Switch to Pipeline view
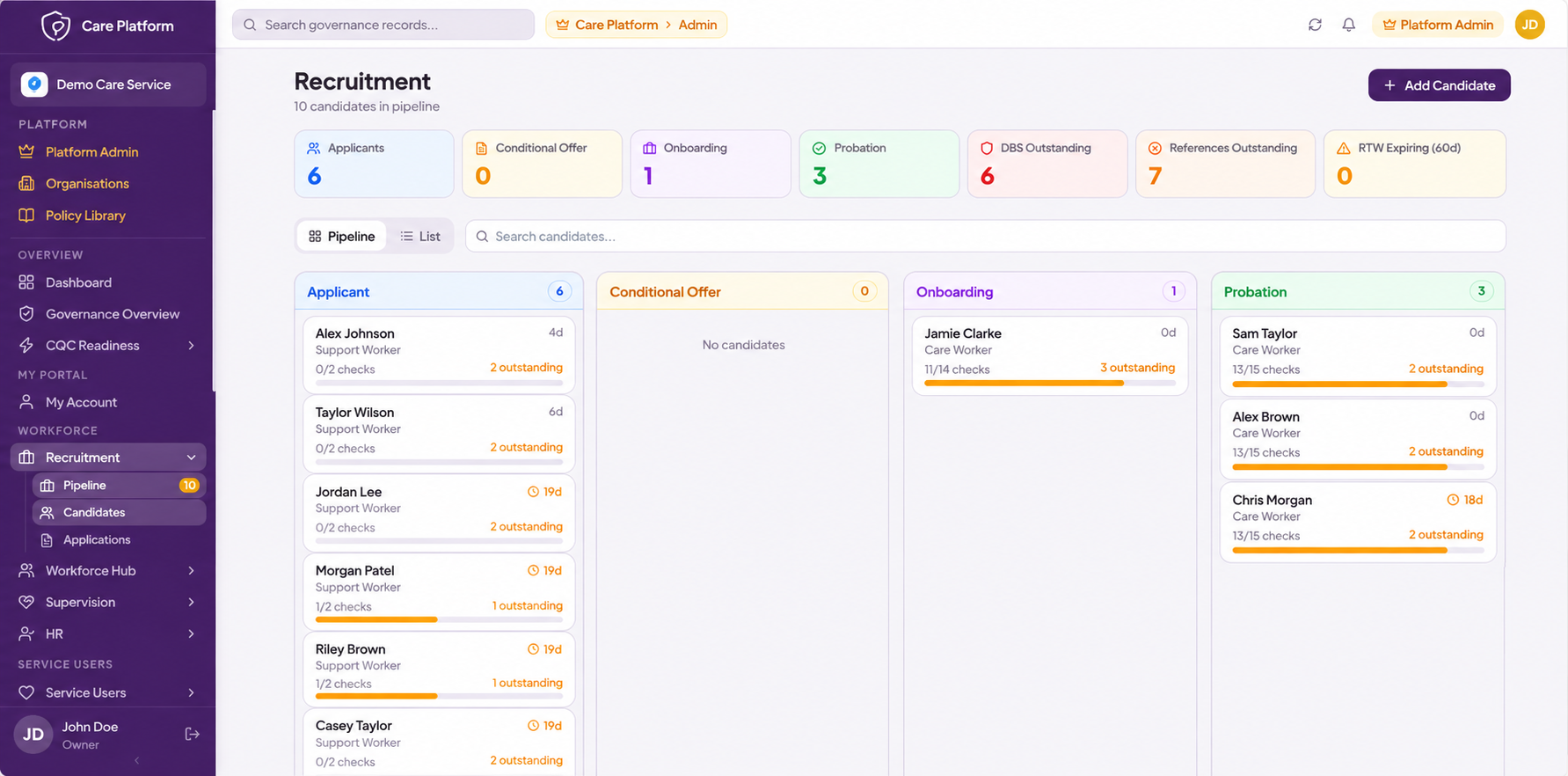 point(341,236)
